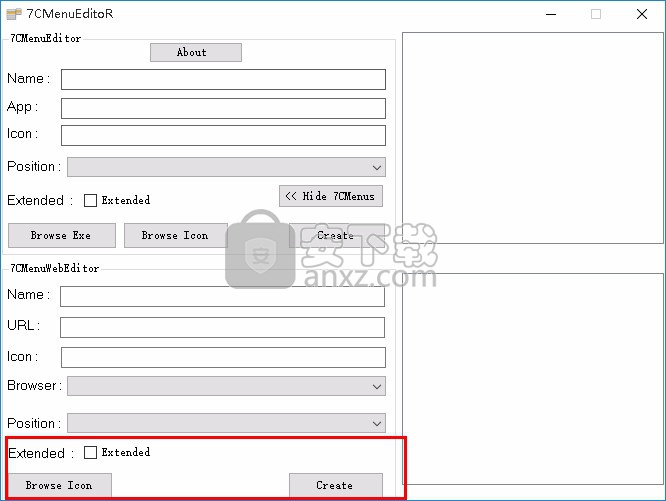Click the App path input field
Screen dimensions: 666x501
223,108
